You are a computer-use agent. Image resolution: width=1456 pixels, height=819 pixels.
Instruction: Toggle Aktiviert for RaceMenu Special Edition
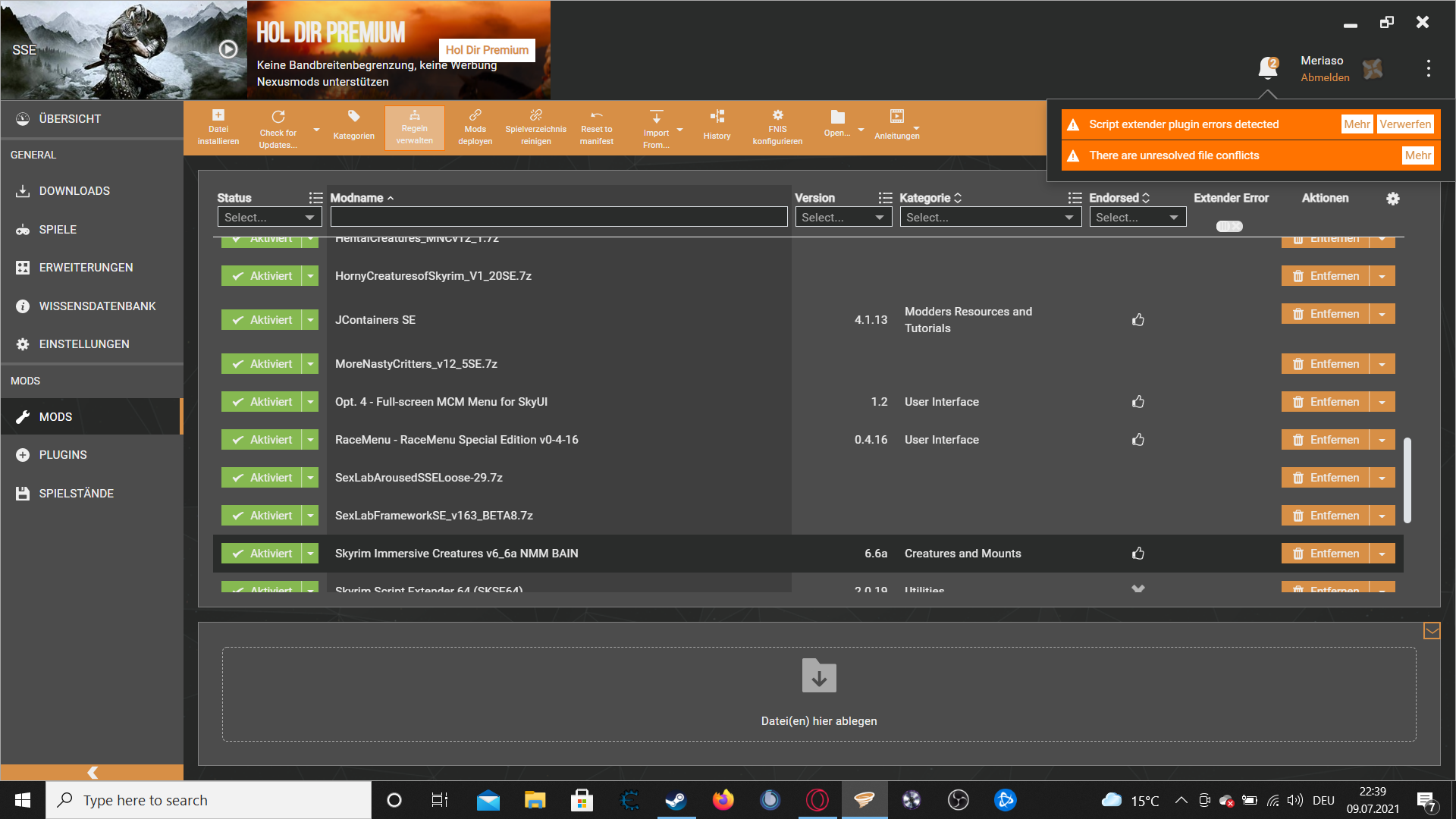262,440
